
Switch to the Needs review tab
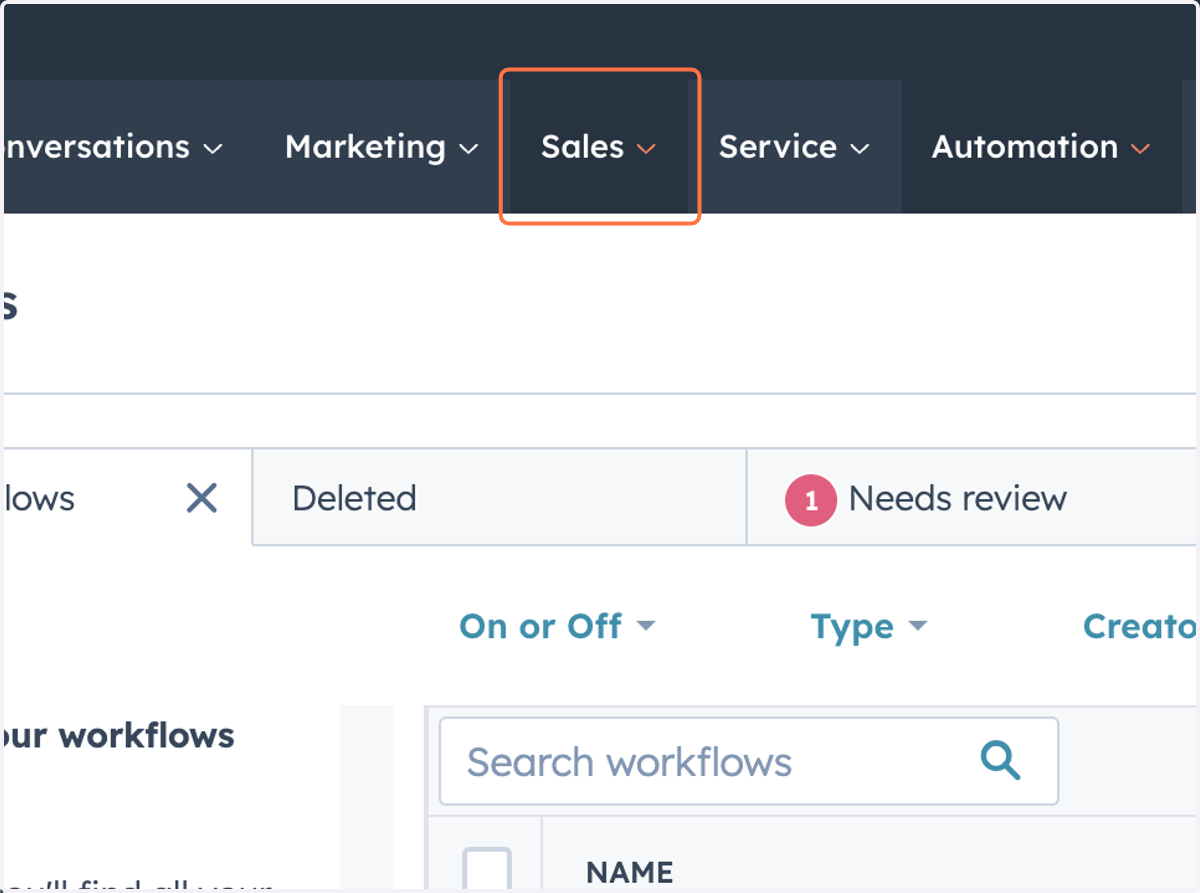pyautogui.click(x=972, y=497)
